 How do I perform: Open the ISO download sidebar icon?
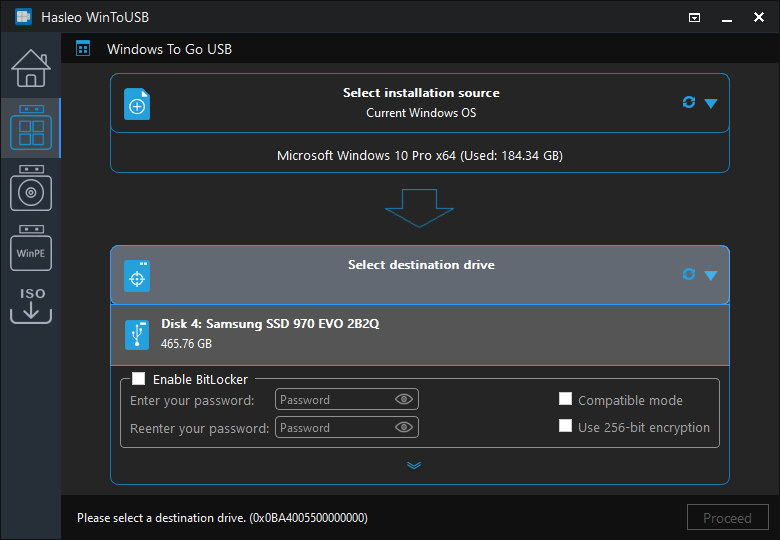pyautogui.click(x=31, y=305)
